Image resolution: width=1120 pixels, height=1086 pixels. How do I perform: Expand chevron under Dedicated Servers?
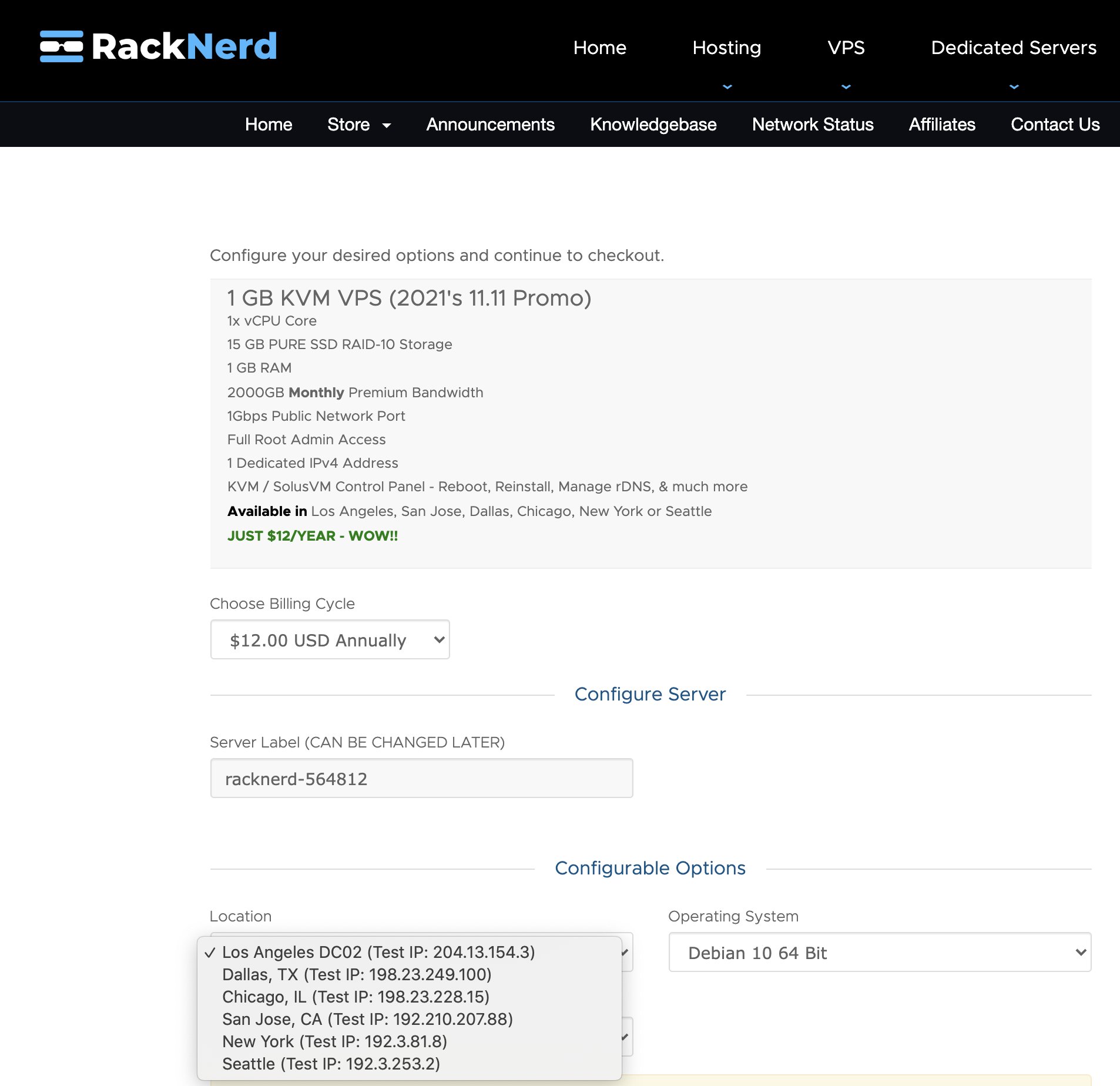pyautogui.click(x=1014, y=86)
